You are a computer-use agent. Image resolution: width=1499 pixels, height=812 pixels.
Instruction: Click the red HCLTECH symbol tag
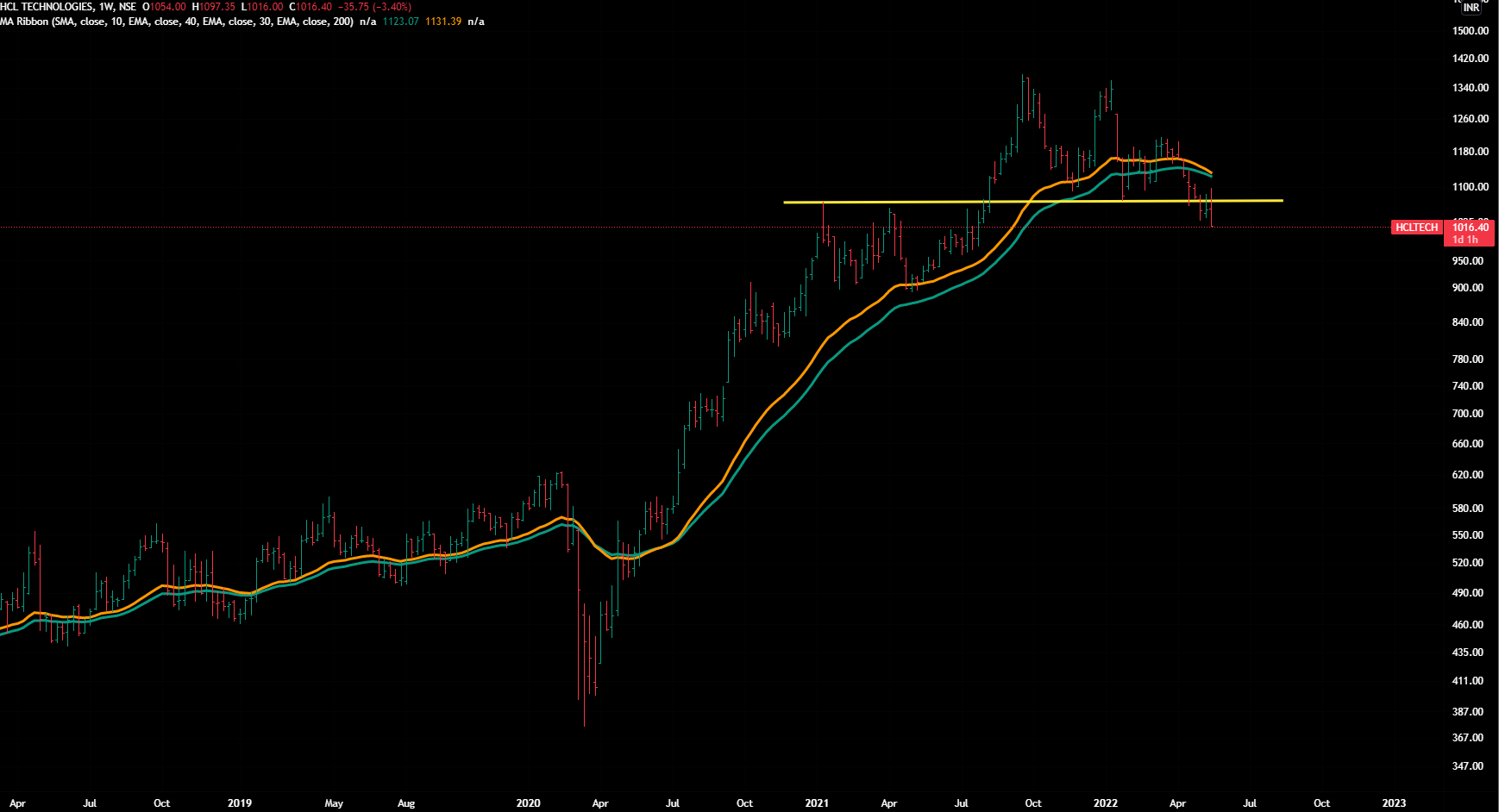pyautogui.click(x=1416, y=228)
